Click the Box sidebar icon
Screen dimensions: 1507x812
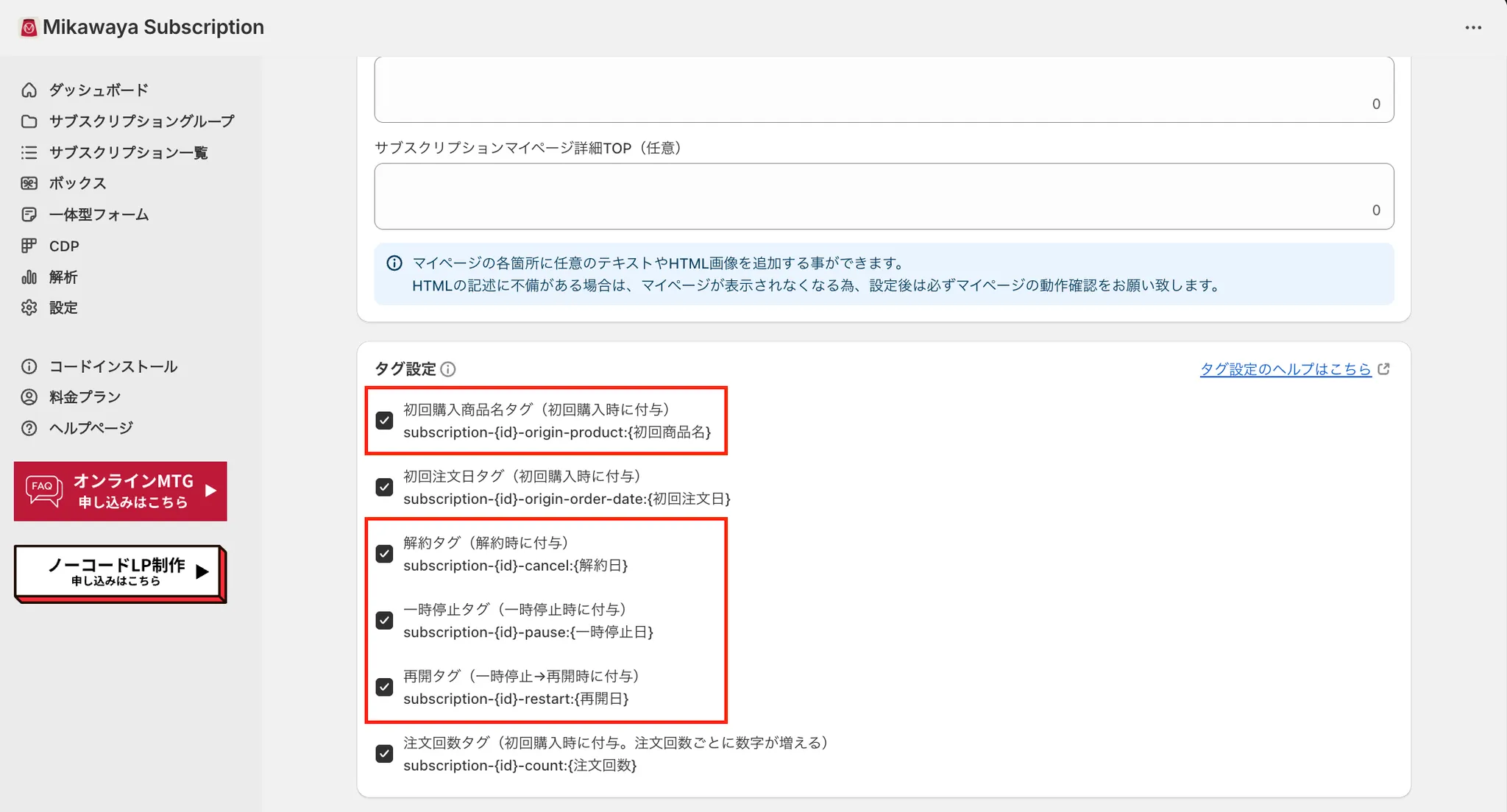(29, 183)
